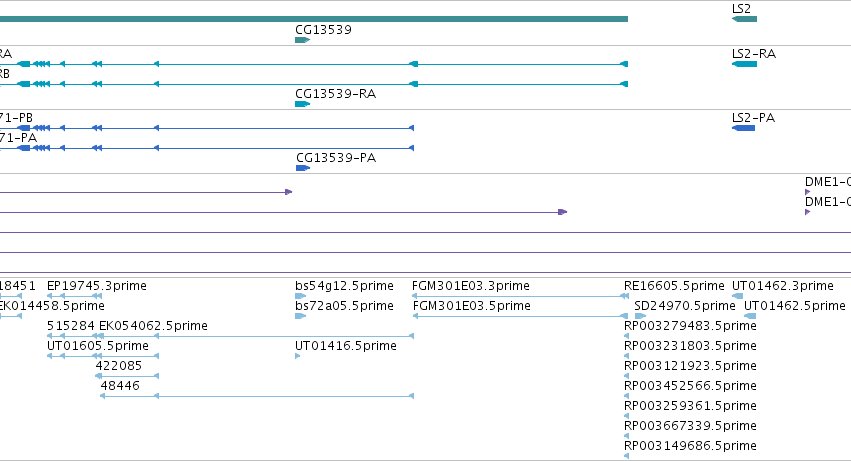The image size is (851, 461).
Task: Click the RP003452566.5prime label
Action: (x=690, y=386)
